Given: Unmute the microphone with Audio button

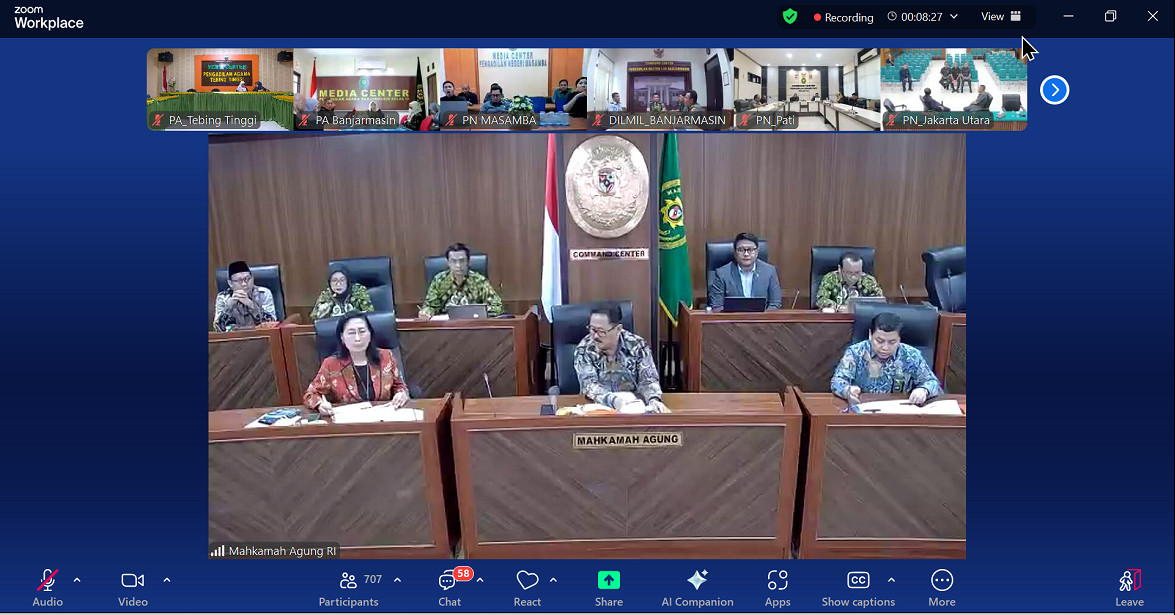Looking at the screenshot, I should click(47, 588).
